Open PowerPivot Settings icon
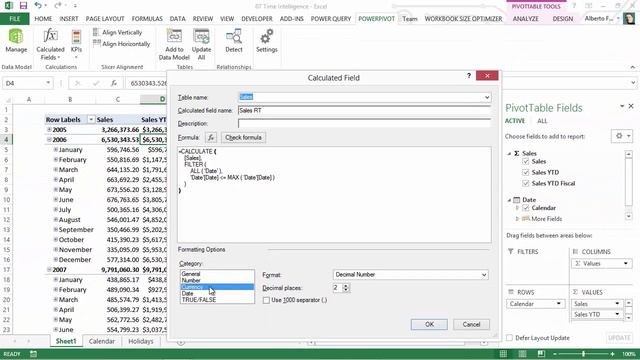This screenshot has height=360, width=640. pyautogui.click(x=267, y=41)
